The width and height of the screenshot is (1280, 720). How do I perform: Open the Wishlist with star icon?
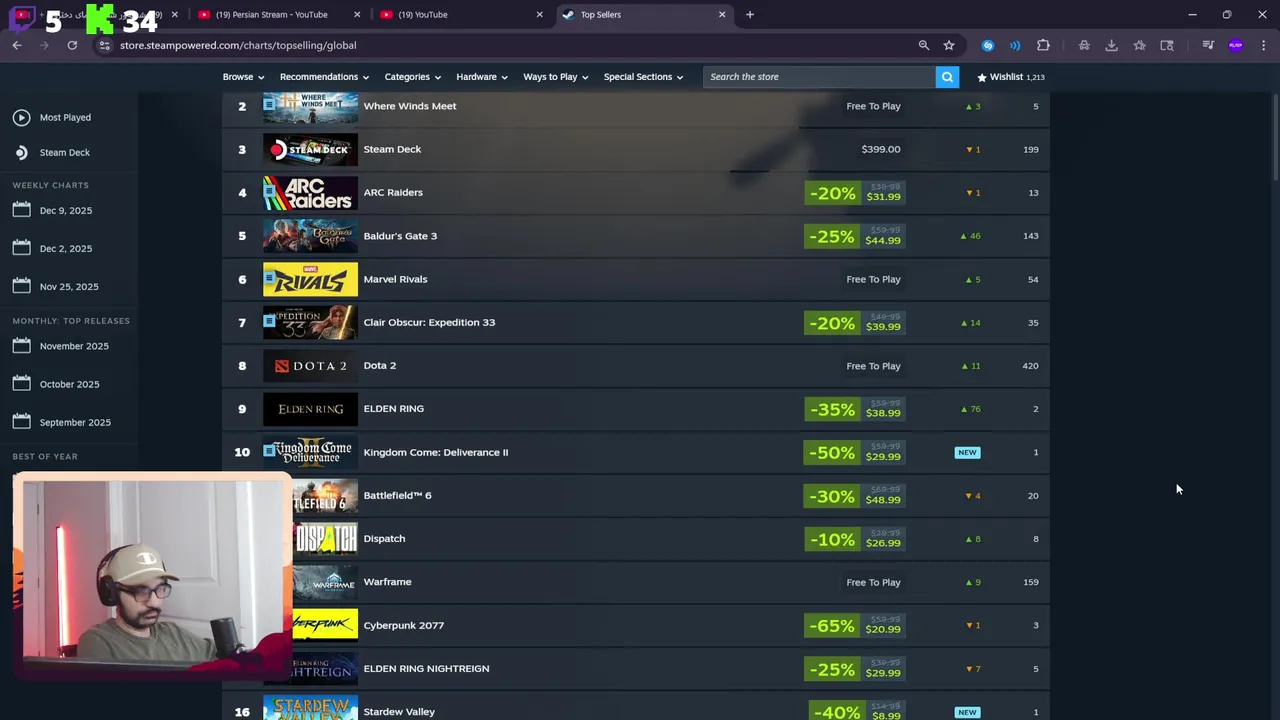coord(1010,77)
